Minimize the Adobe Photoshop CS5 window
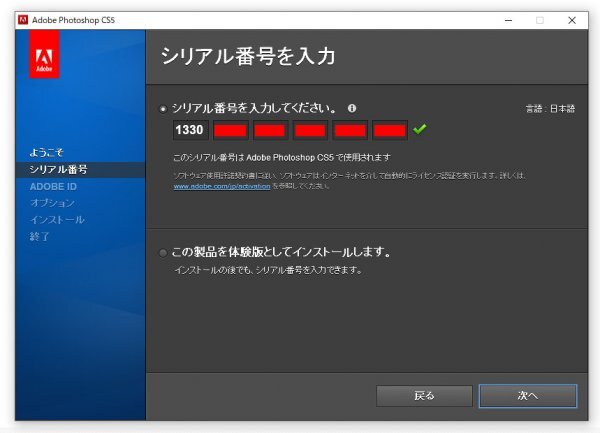Viewport: 600px width, 433px height. pos(509,20)
